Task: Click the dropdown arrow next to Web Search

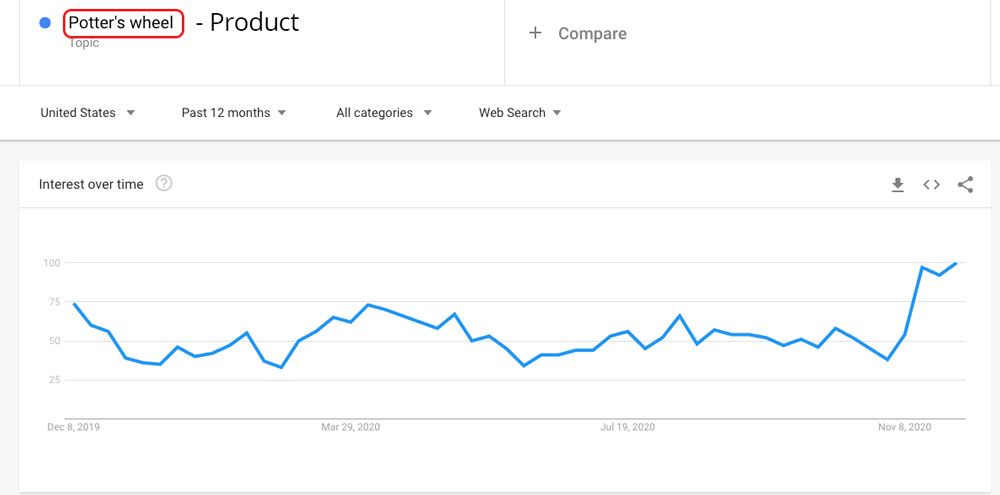Action: pos(557,113)
